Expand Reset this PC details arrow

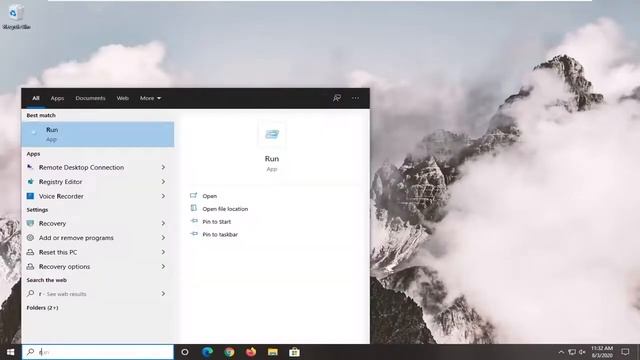pos(163,252)
